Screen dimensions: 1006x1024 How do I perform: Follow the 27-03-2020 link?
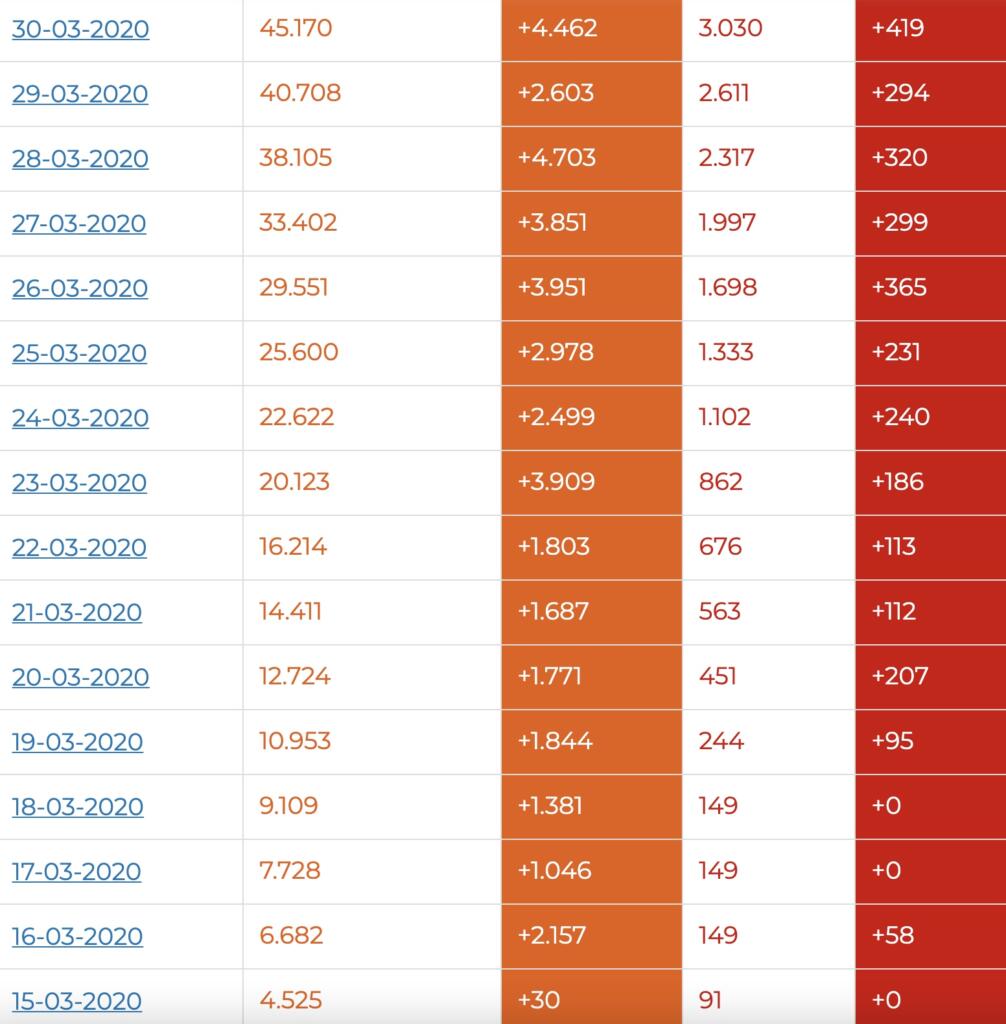point(79,224)
